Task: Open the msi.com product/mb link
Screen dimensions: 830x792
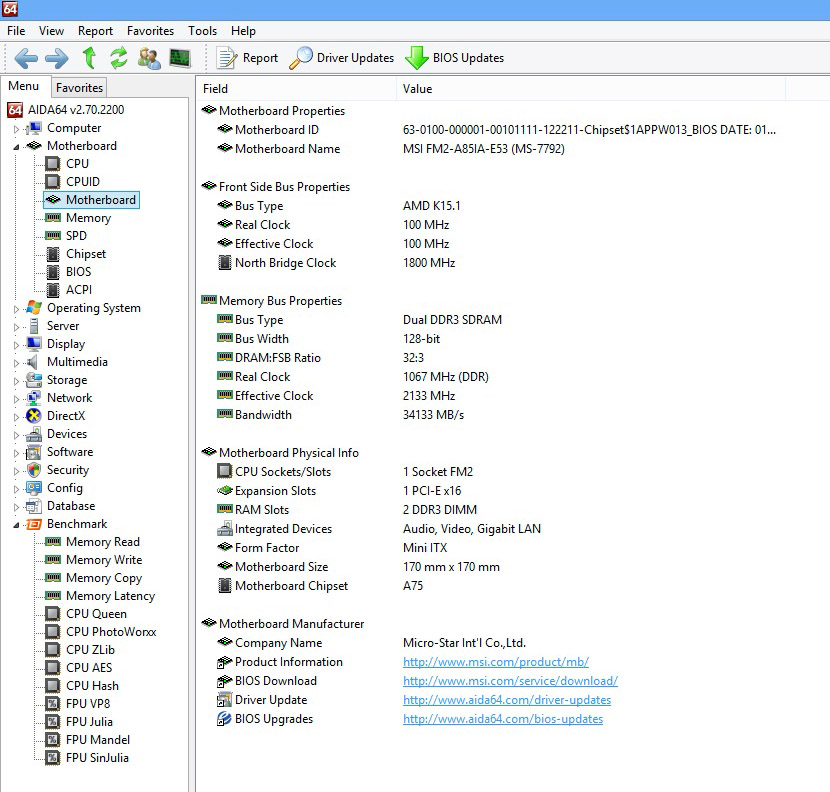Action: click(495, 662)
